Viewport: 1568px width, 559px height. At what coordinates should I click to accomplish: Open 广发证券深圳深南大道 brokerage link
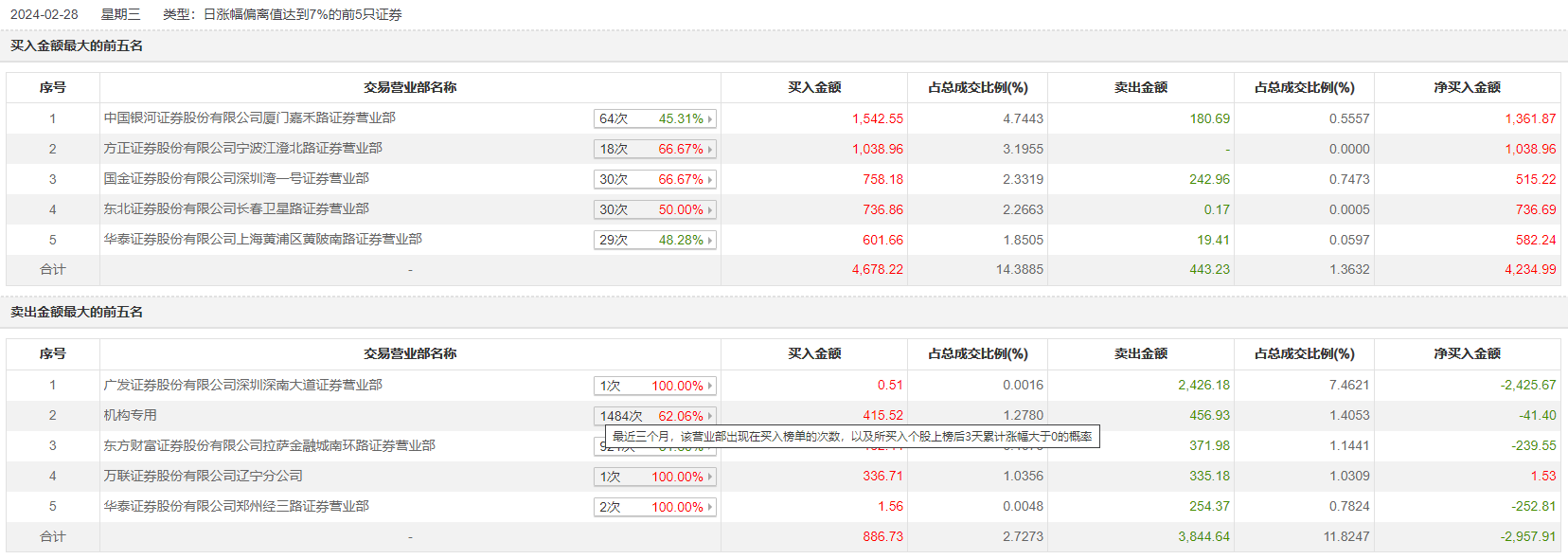[x=242, y=385]
